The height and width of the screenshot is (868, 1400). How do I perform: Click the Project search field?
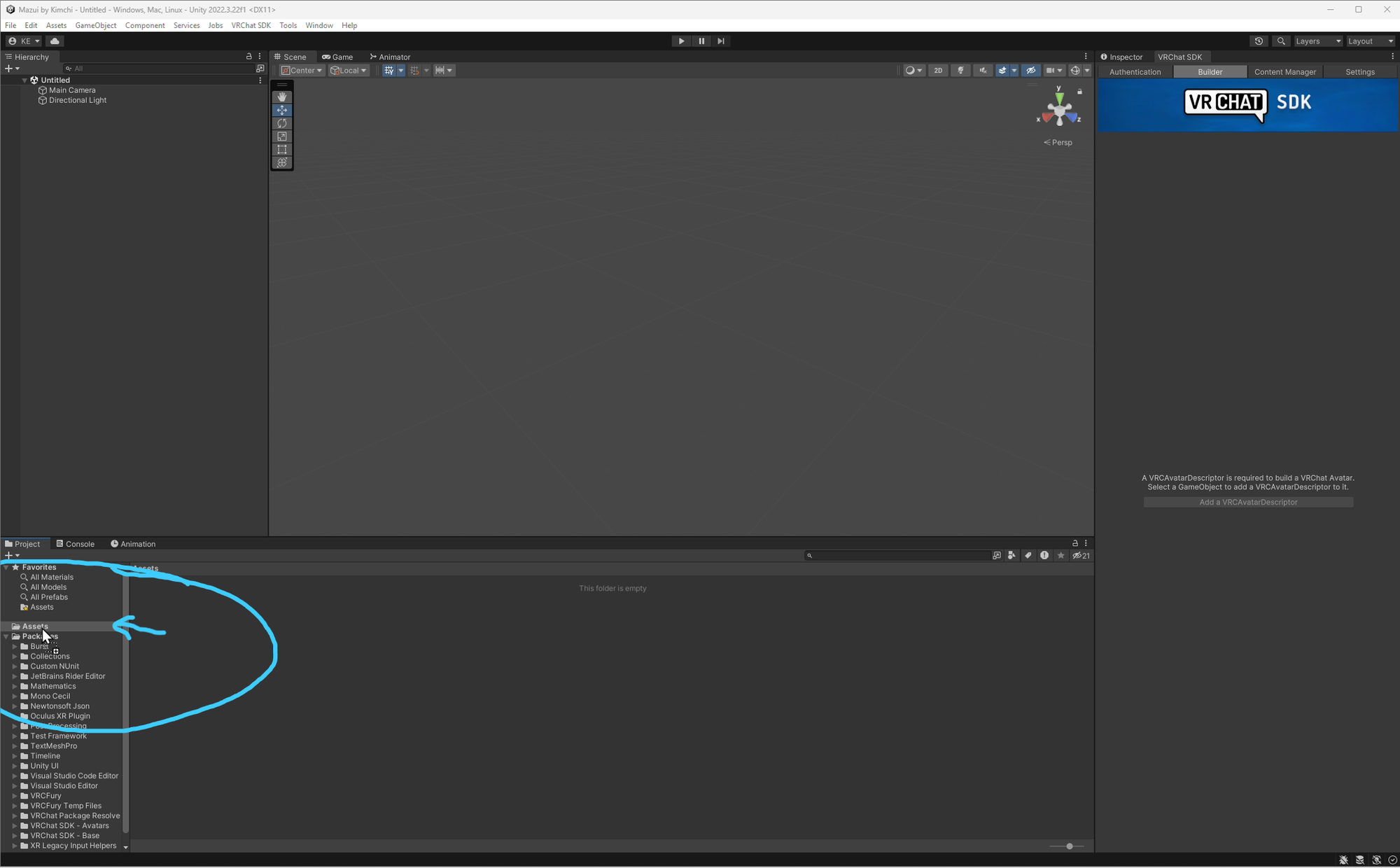point(899,556)
